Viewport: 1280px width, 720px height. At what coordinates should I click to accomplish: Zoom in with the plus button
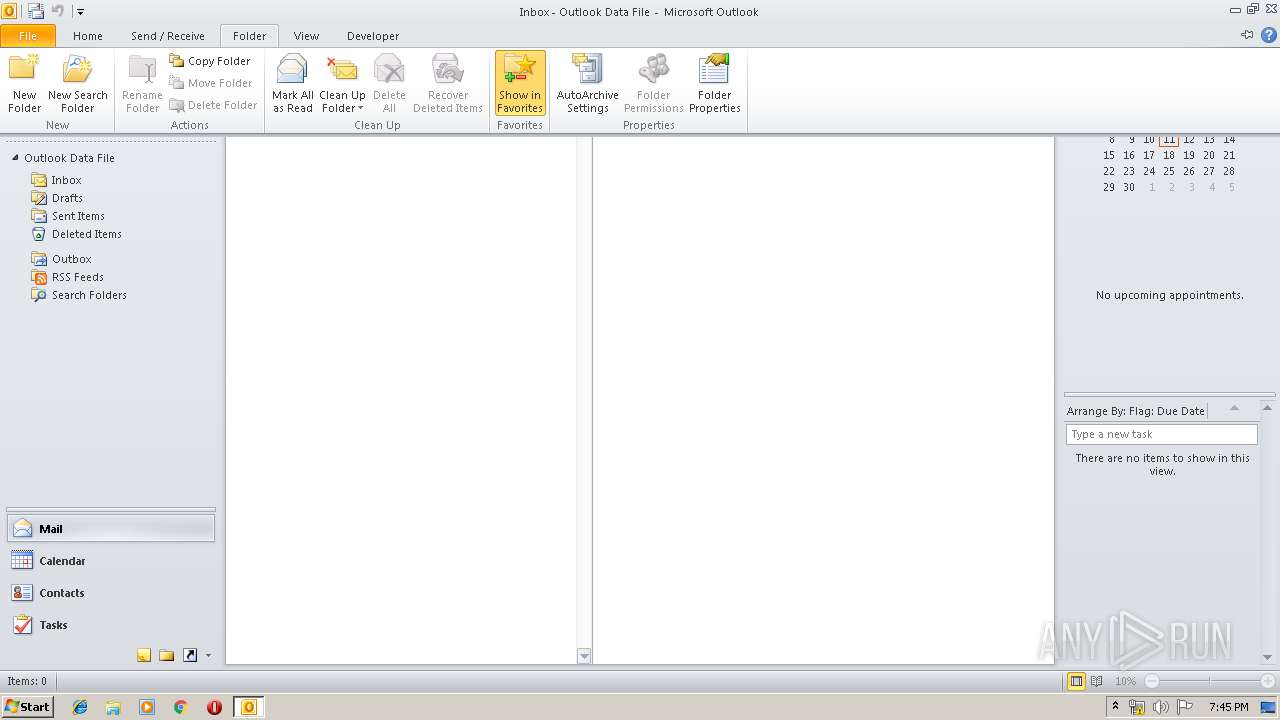[x=1268, y=681]
